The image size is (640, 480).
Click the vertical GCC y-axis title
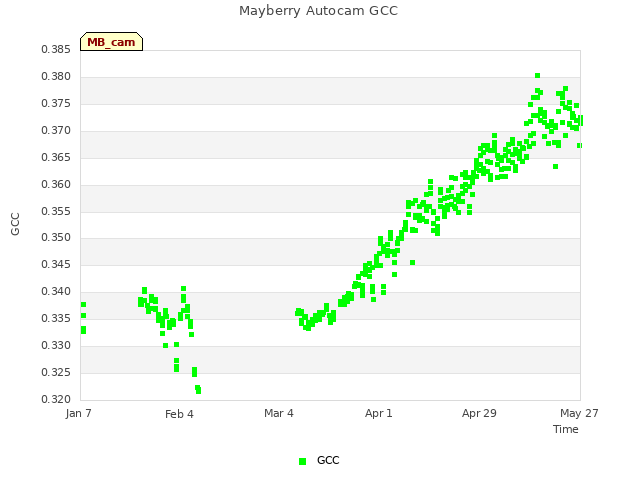(15, 224)
